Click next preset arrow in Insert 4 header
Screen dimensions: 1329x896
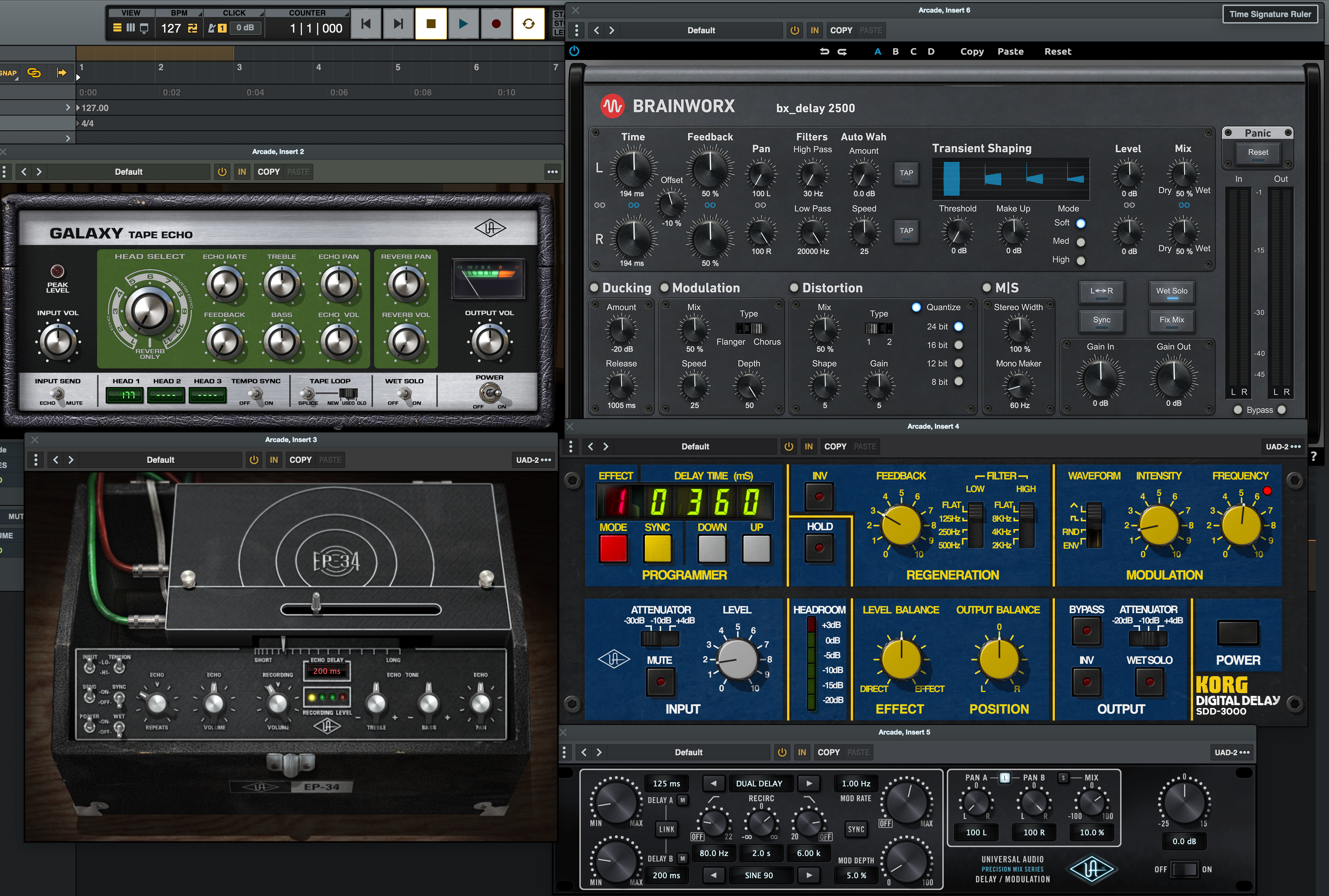click(x=605, y=446)
